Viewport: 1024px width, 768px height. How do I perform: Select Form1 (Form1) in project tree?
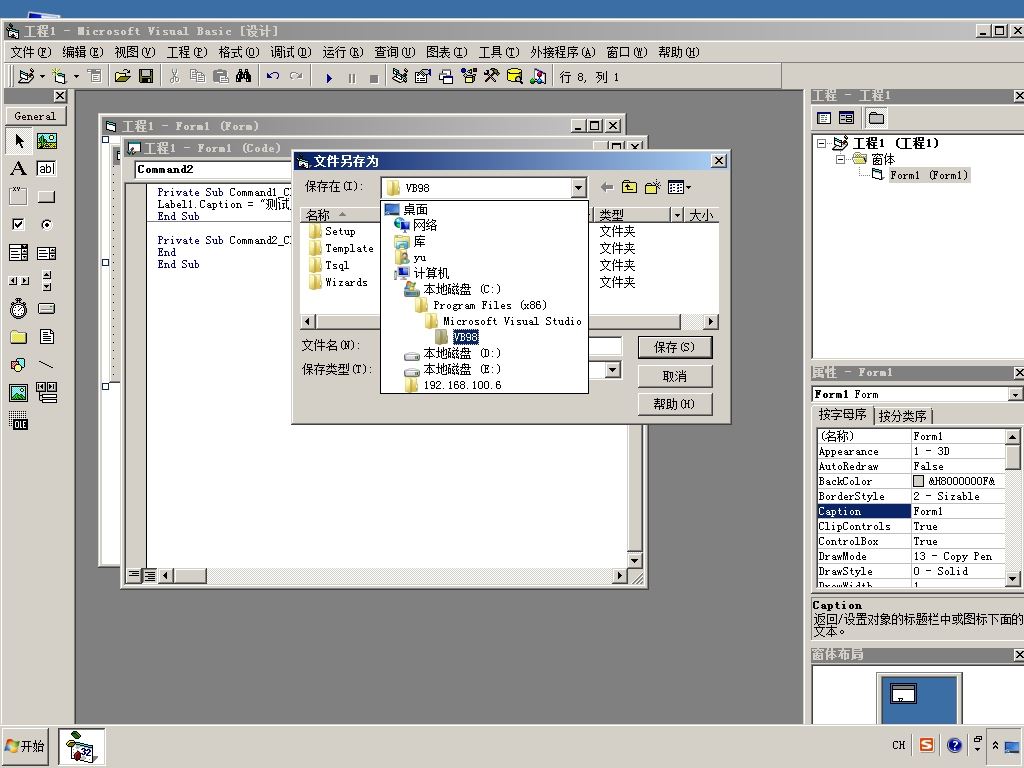click(928, 175)
